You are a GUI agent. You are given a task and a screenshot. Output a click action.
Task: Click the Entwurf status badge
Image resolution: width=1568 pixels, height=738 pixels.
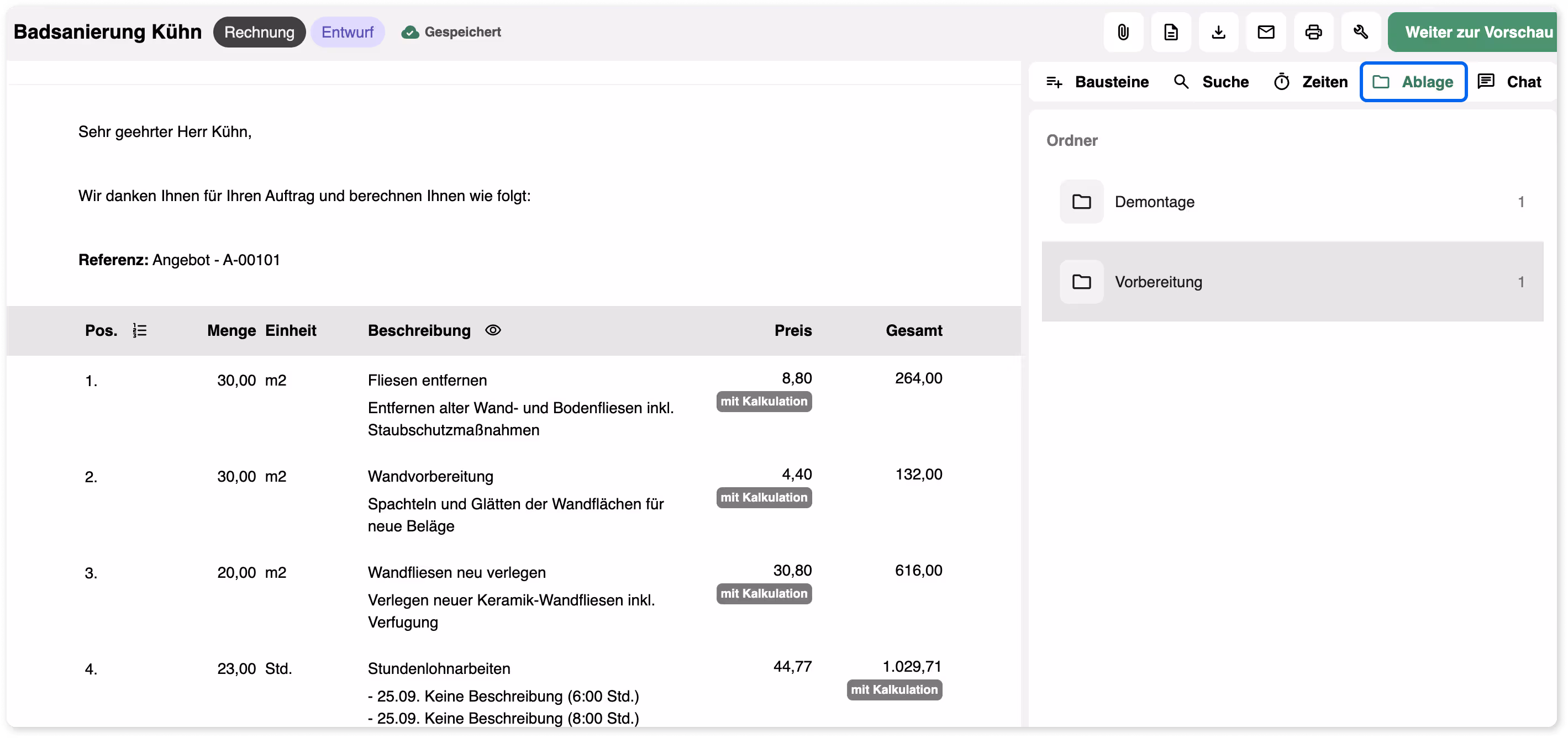(x=347, y=32)
